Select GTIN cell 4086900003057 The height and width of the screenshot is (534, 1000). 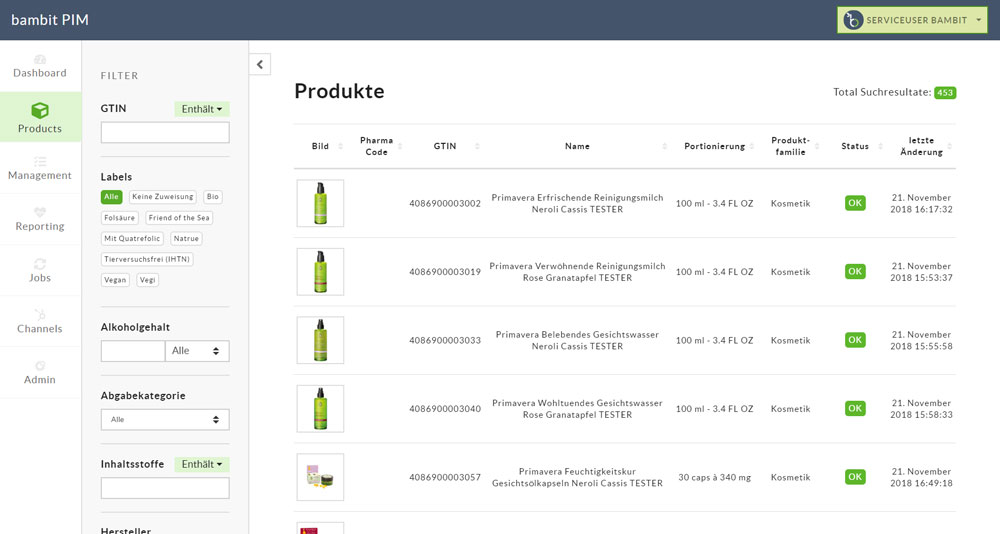click(445, 477)
